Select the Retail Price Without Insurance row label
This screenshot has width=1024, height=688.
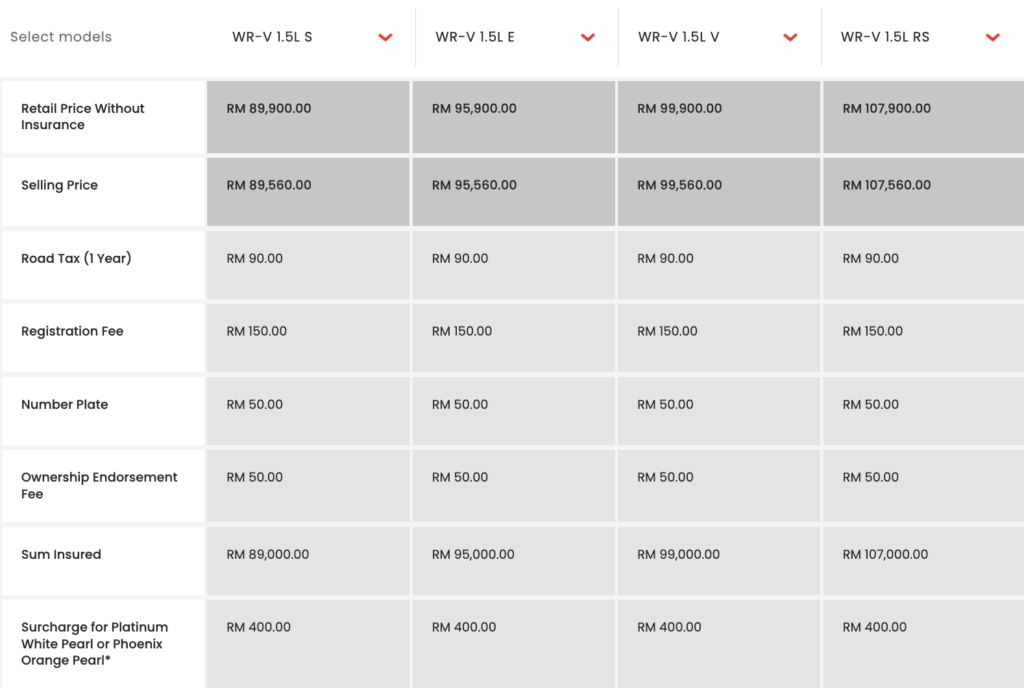pyautogui.click(x=83, y=117)
